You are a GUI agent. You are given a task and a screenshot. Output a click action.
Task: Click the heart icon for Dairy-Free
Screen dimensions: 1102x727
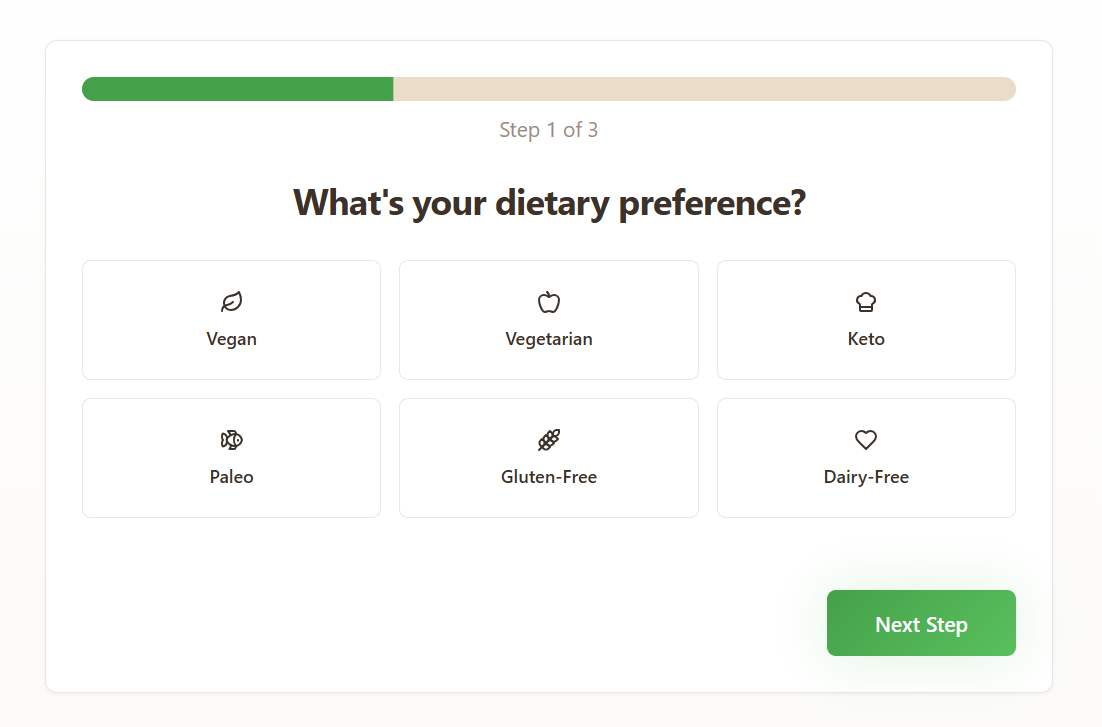point(866,439)
